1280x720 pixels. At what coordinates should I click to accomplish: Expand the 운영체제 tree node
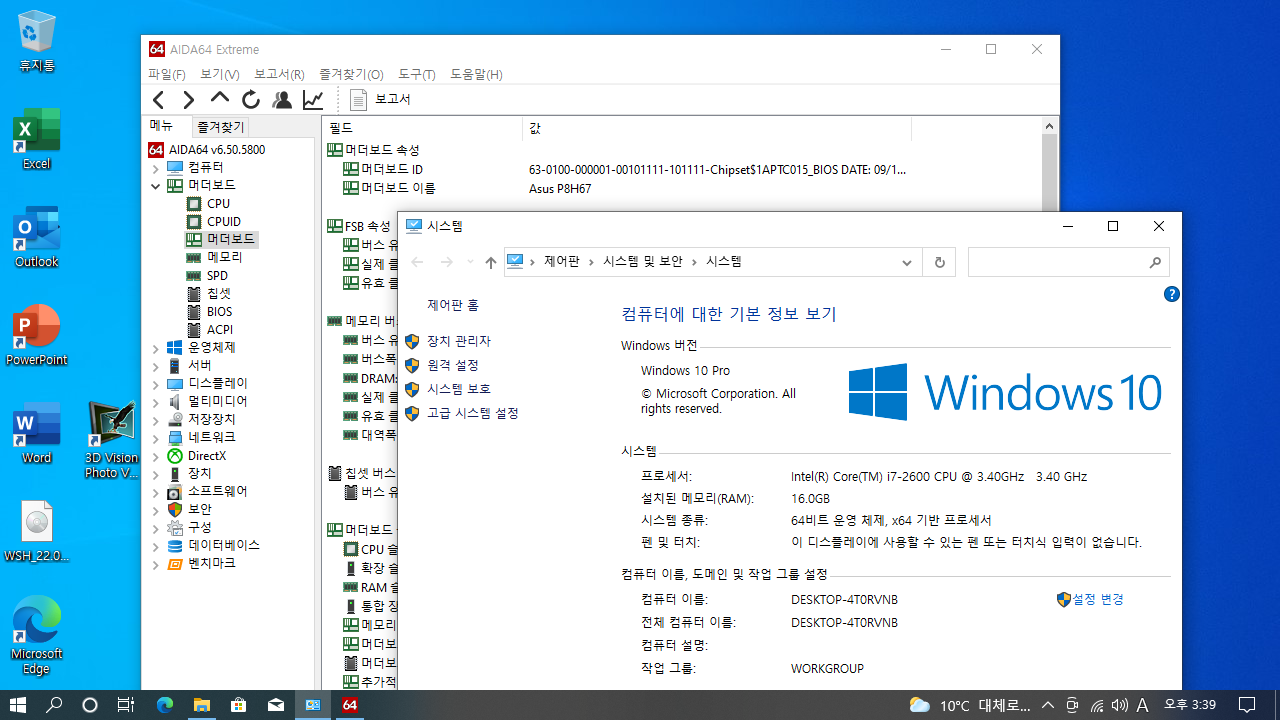[x=155, y=348]
